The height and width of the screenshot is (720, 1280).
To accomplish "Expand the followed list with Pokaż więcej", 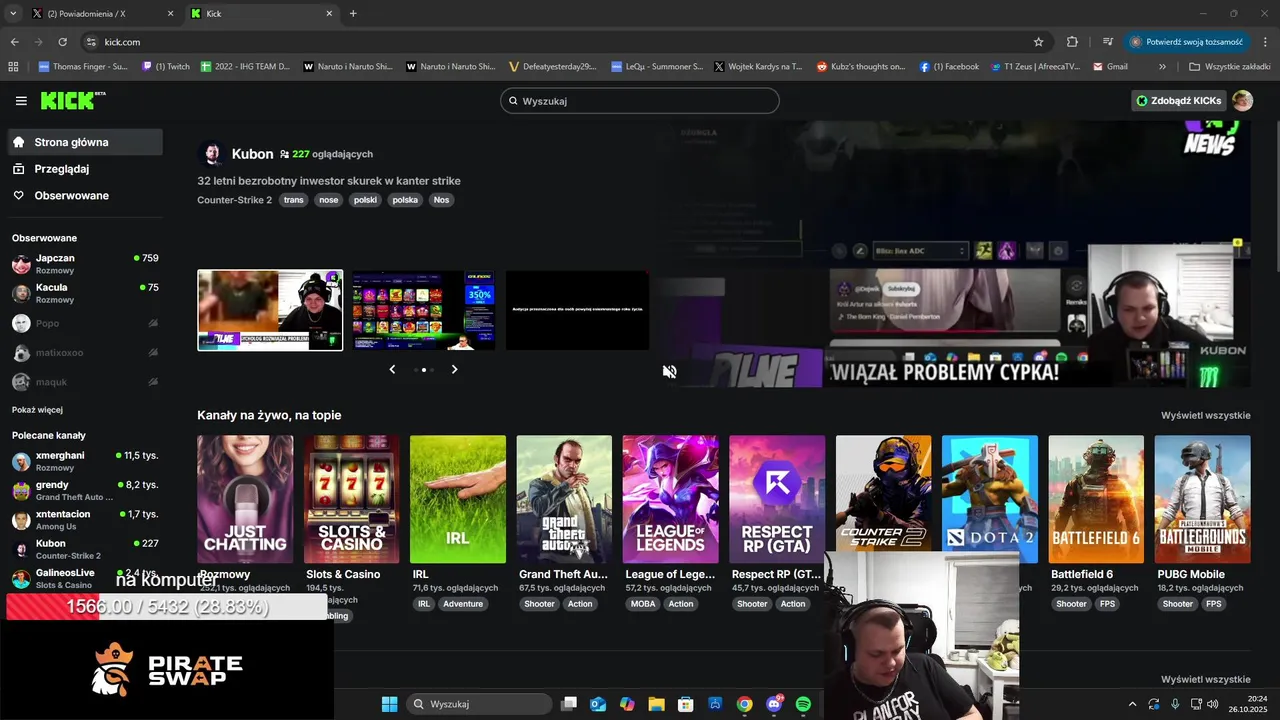I will point(37,410).
